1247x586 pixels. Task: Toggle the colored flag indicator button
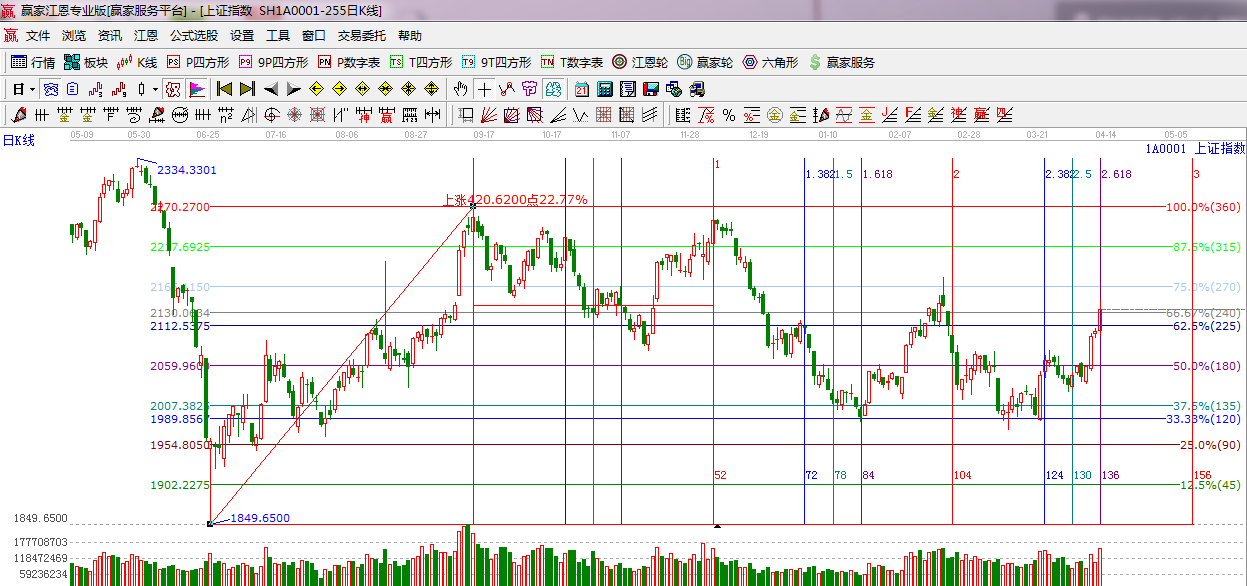click(196, 89)
